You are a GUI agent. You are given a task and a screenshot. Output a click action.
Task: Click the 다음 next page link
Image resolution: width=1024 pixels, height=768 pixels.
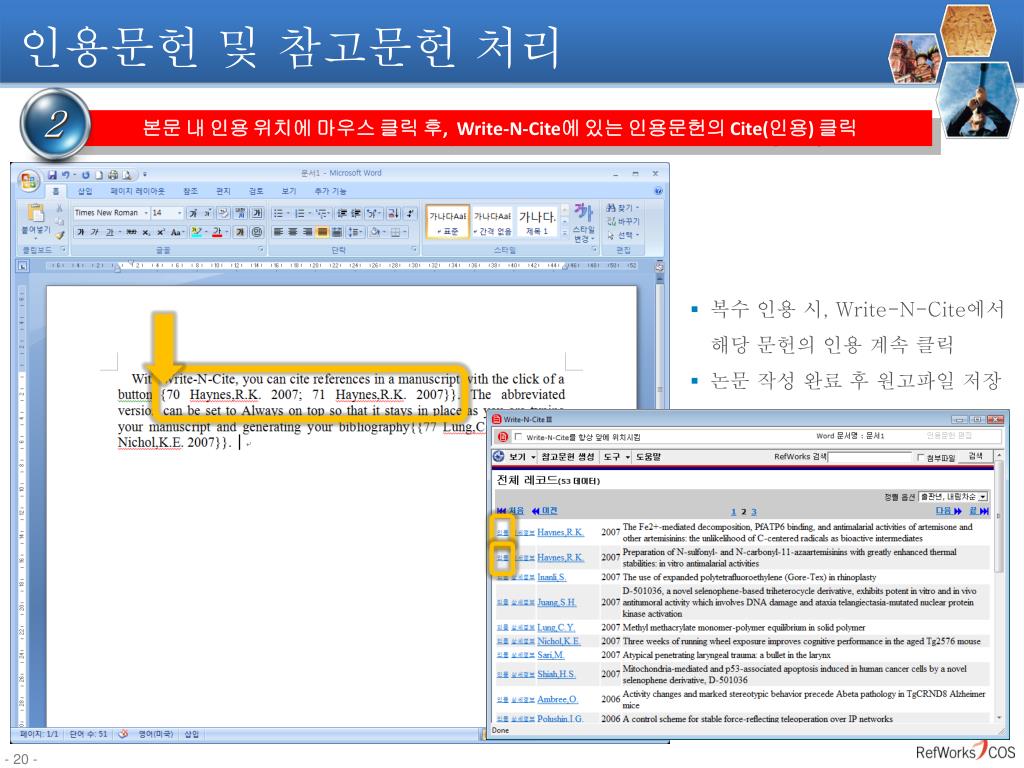tap(948, 511)
